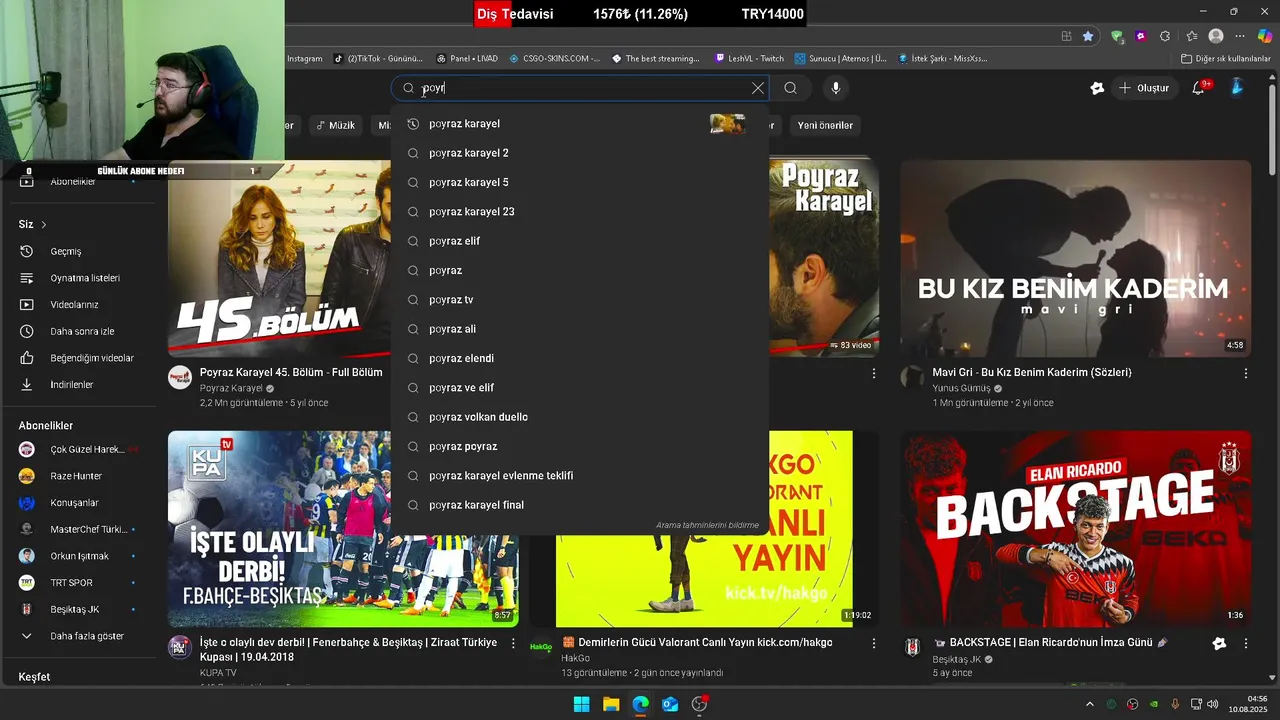Open the Konuşanlar subscription channel
The width and height of the screenshot is (1280, 720).
point(80,503)
